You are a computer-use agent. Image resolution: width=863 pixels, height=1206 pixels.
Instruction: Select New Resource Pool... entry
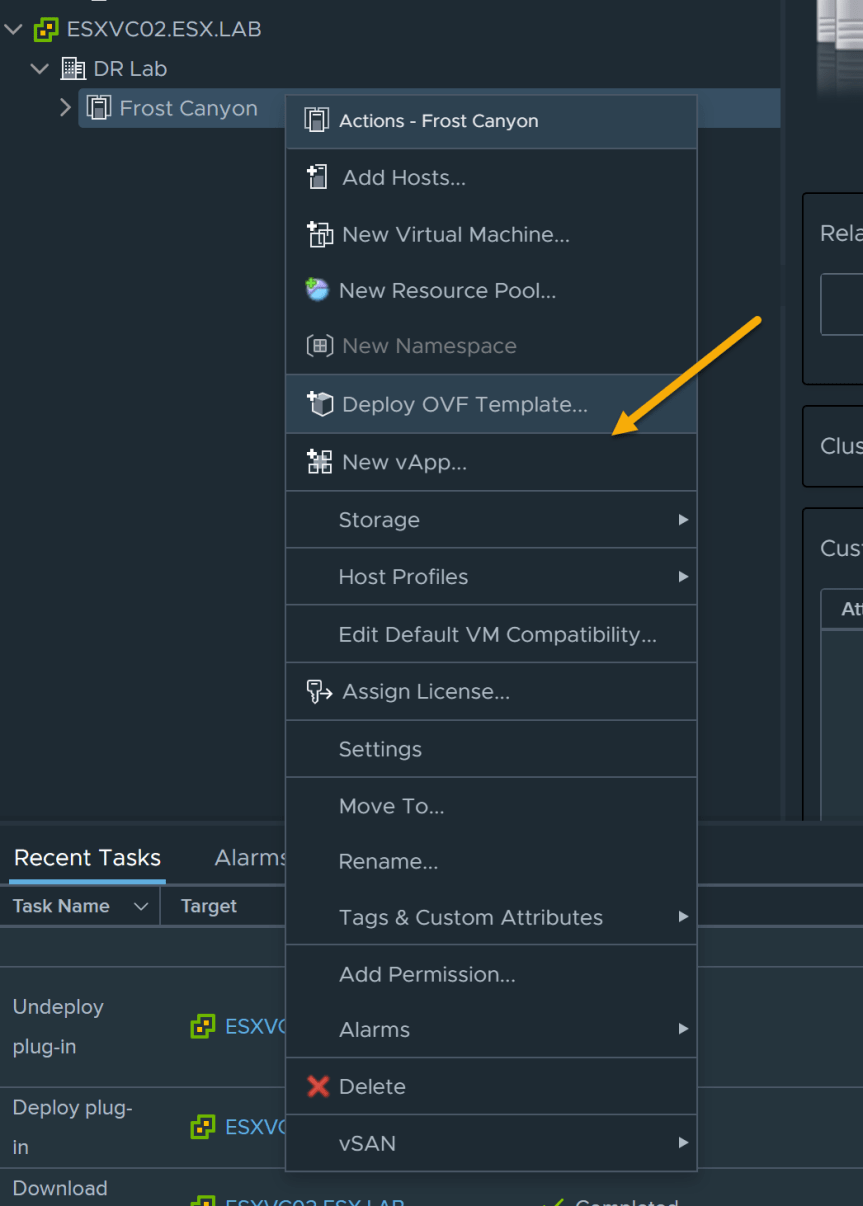coord(491,291)
